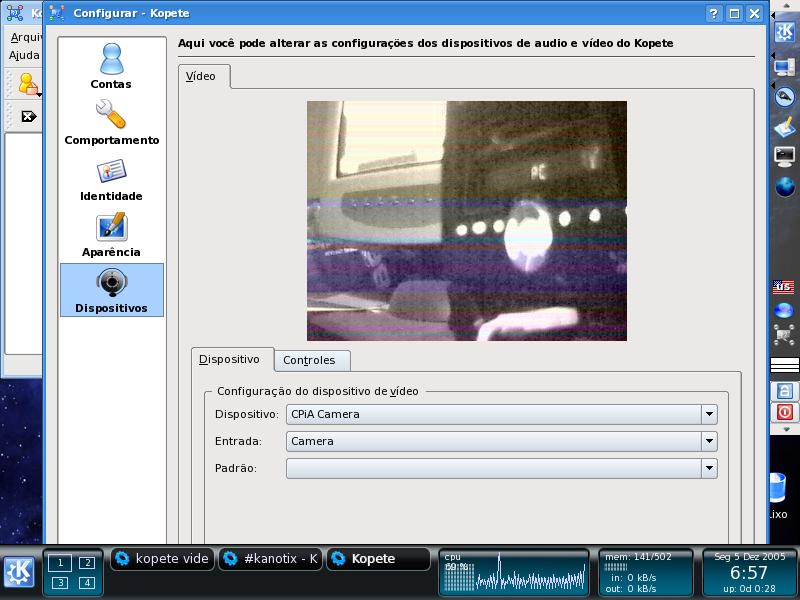Open the Comportamento settings section
Viewport: 800px width, 600px height.
111,122
